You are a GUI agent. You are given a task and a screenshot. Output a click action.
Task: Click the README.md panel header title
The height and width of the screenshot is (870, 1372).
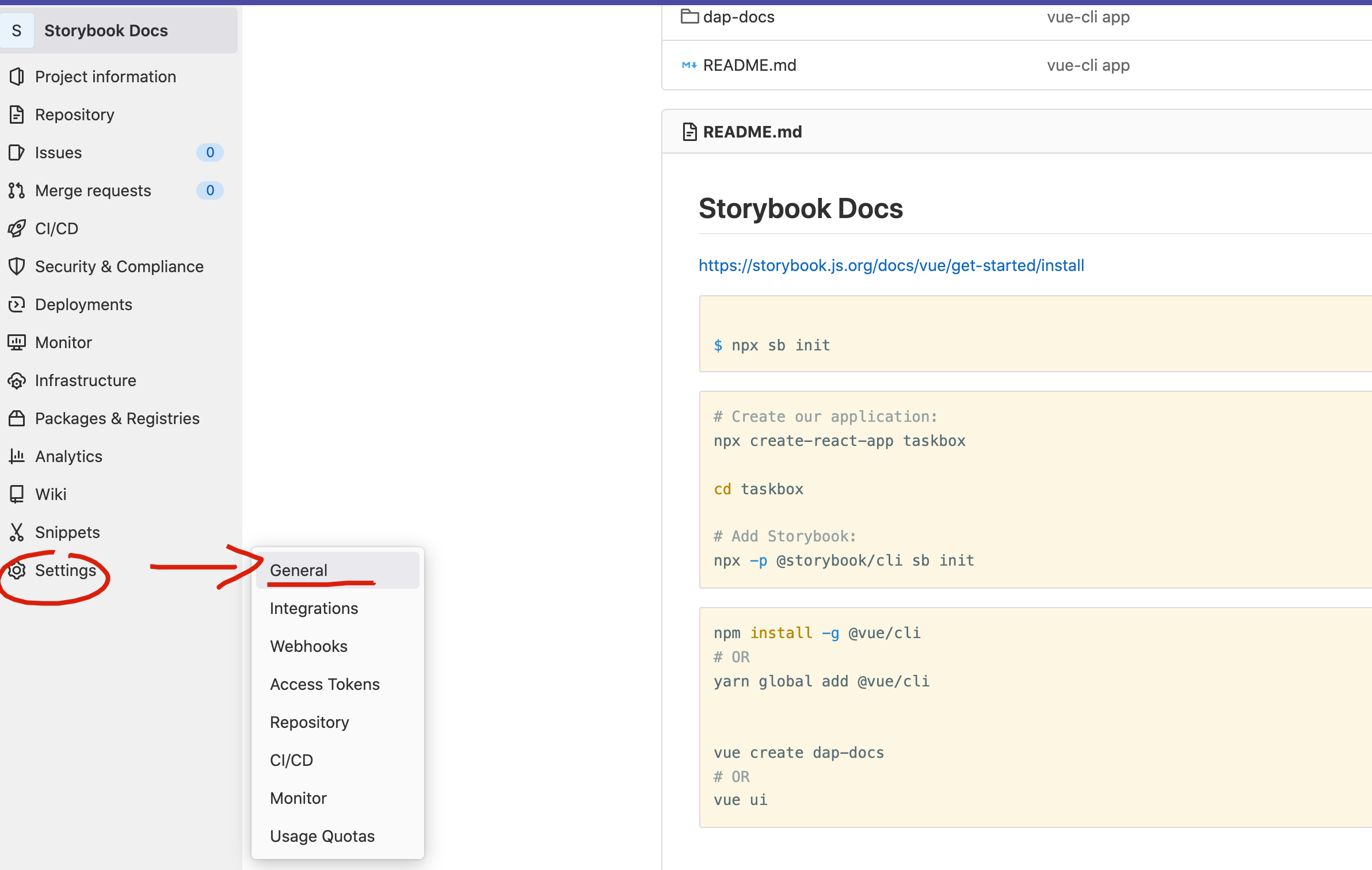tap(753, 132)
